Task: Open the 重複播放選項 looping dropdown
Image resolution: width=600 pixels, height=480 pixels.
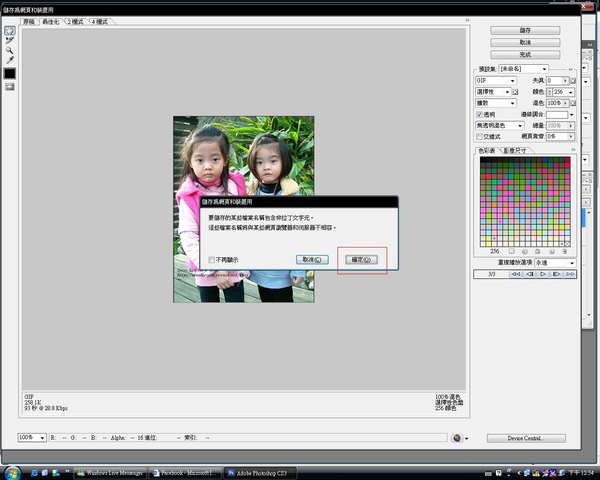Action: coord(555,263)
